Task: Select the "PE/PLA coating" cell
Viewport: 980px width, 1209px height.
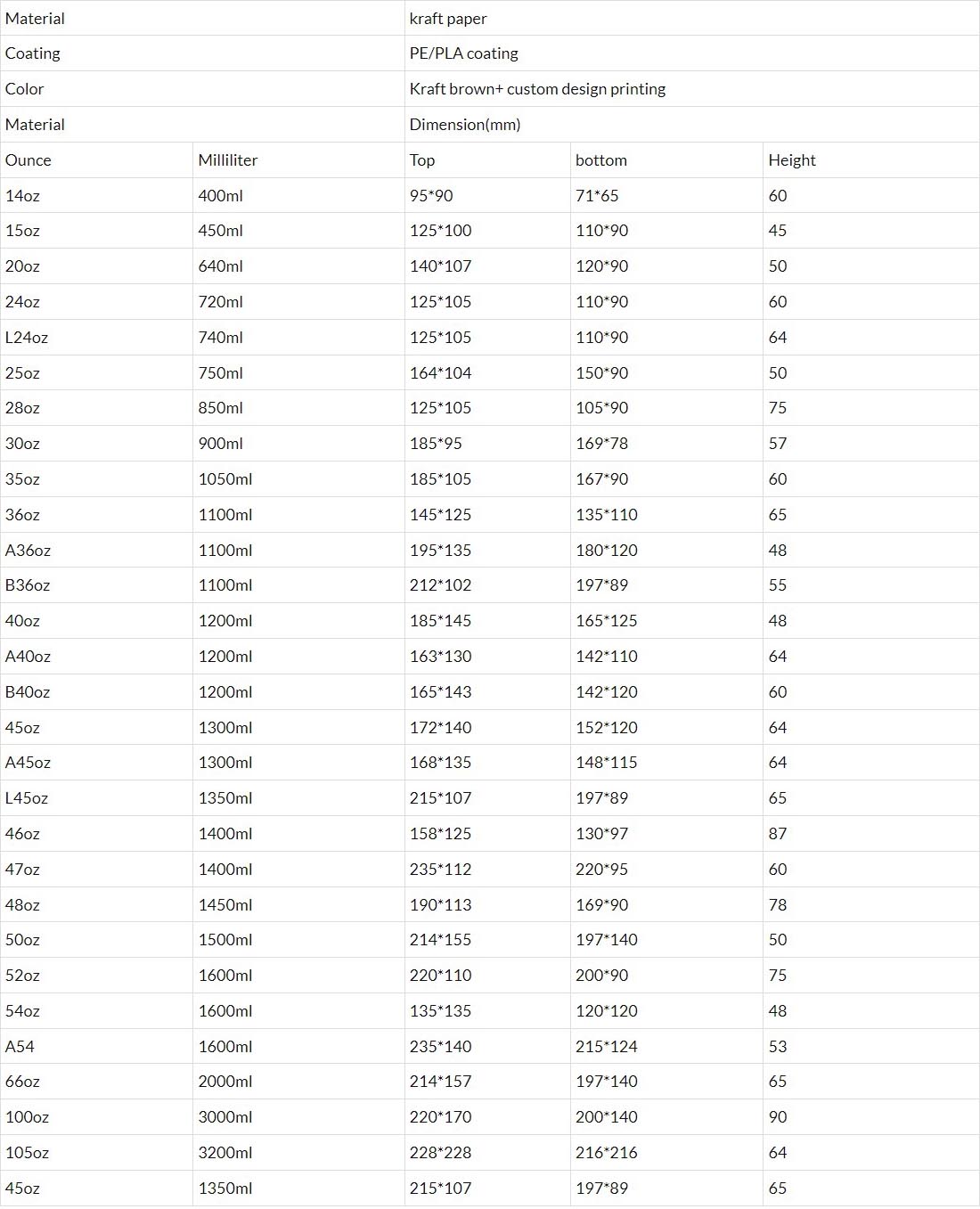Action: [463, 53]
